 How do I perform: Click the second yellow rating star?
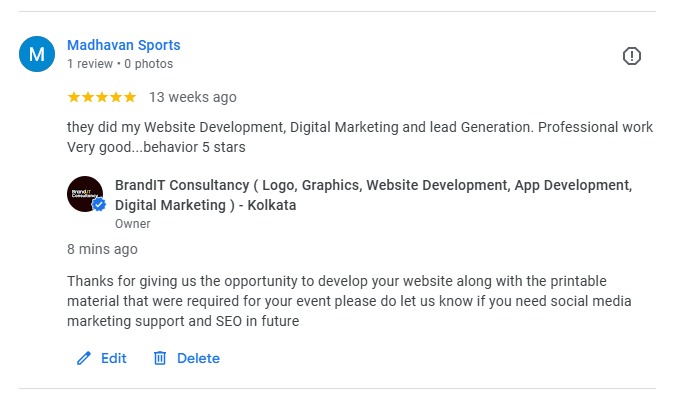[88, 97]
